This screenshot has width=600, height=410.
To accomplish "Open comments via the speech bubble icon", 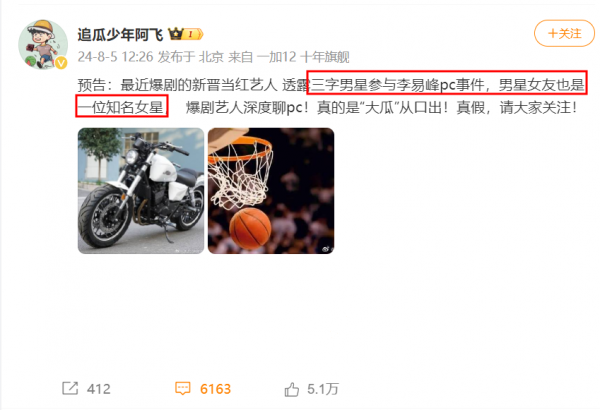I will [183, 388].
